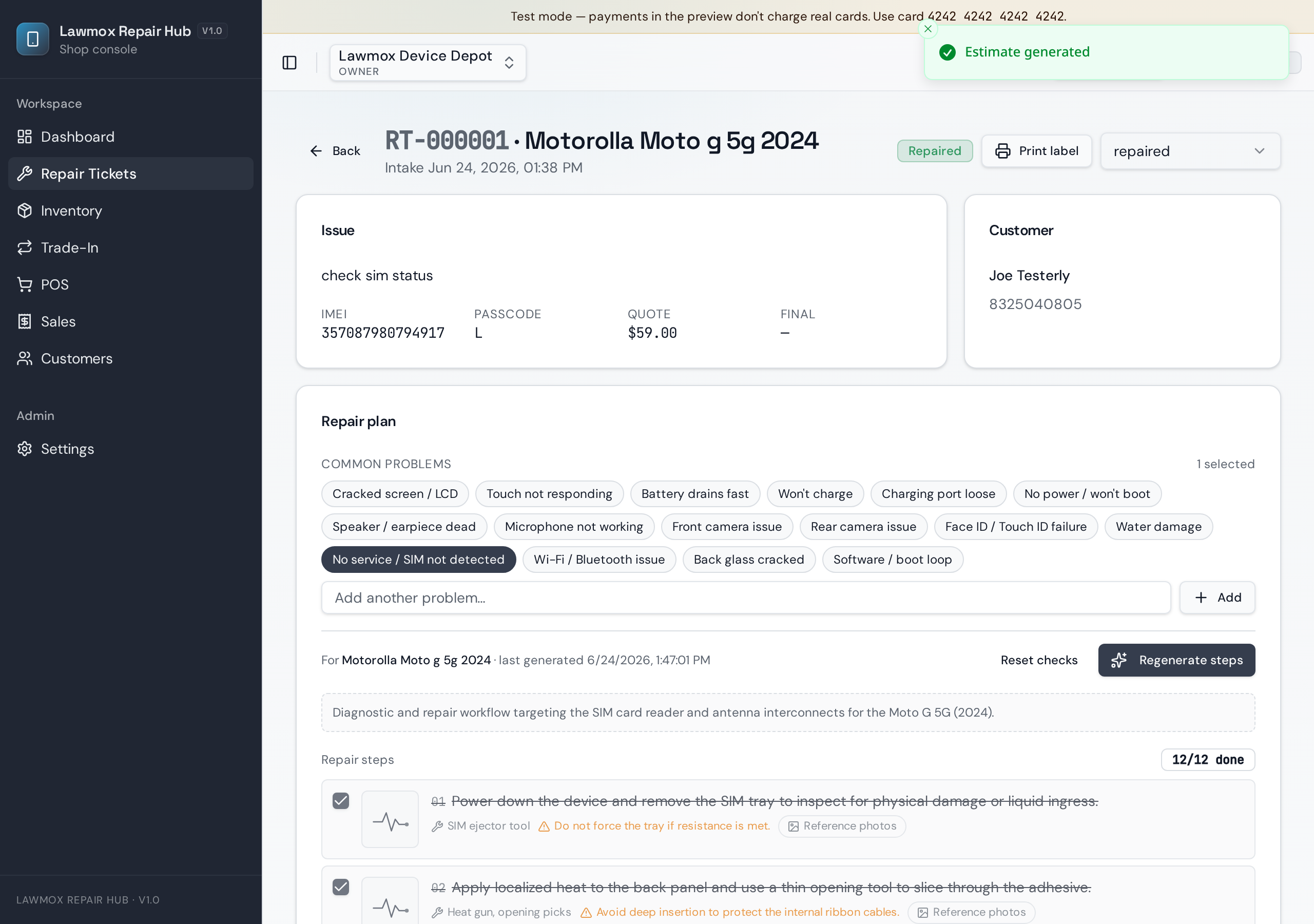This screenshot has width=1314, height=924.
Task: Click the Add another problem input field
Action: tap(746, 598)
